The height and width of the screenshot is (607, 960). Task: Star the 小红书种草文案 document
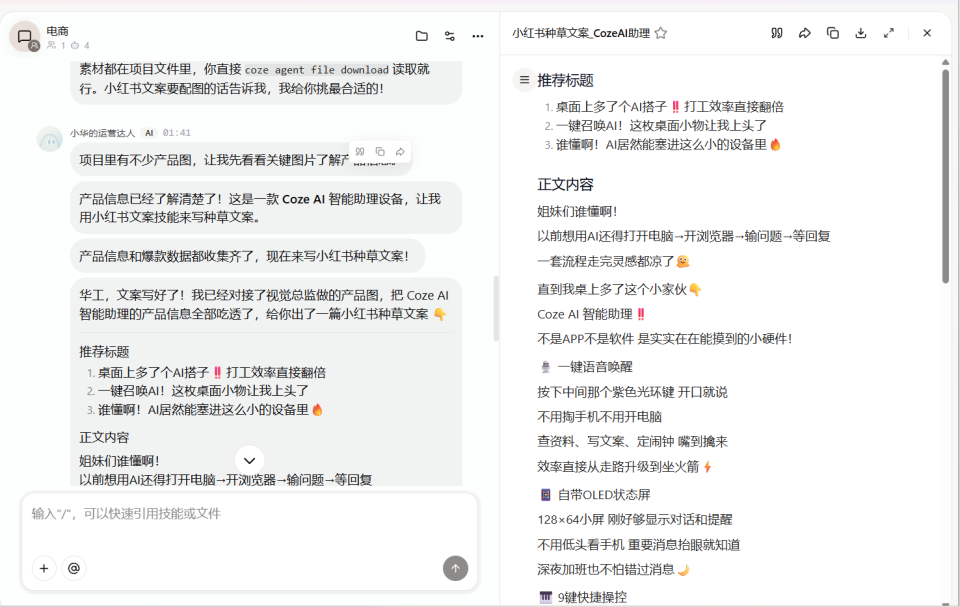[661, 33]
